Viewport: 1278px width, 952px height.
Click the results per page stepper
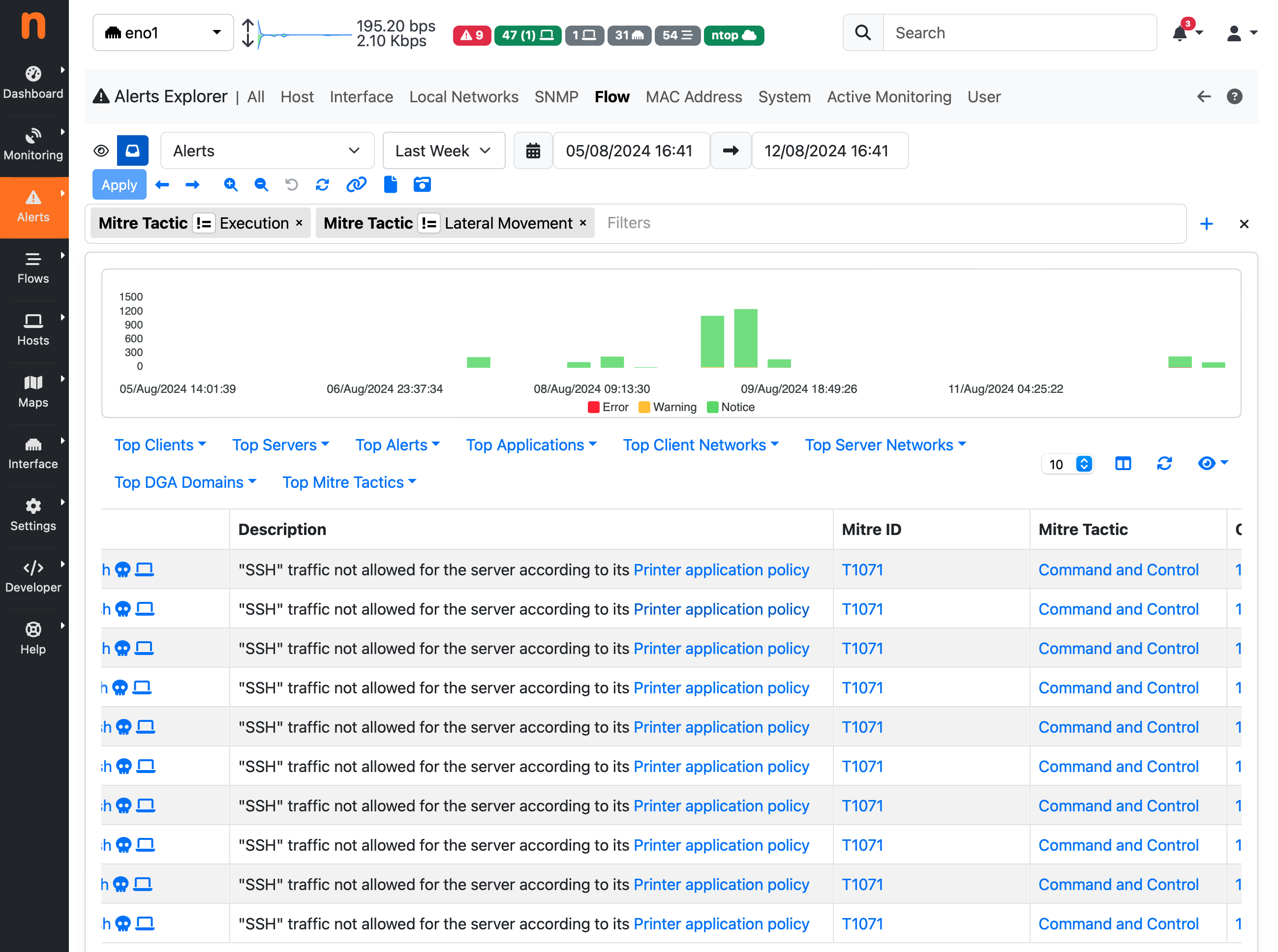click(1084, 463)
